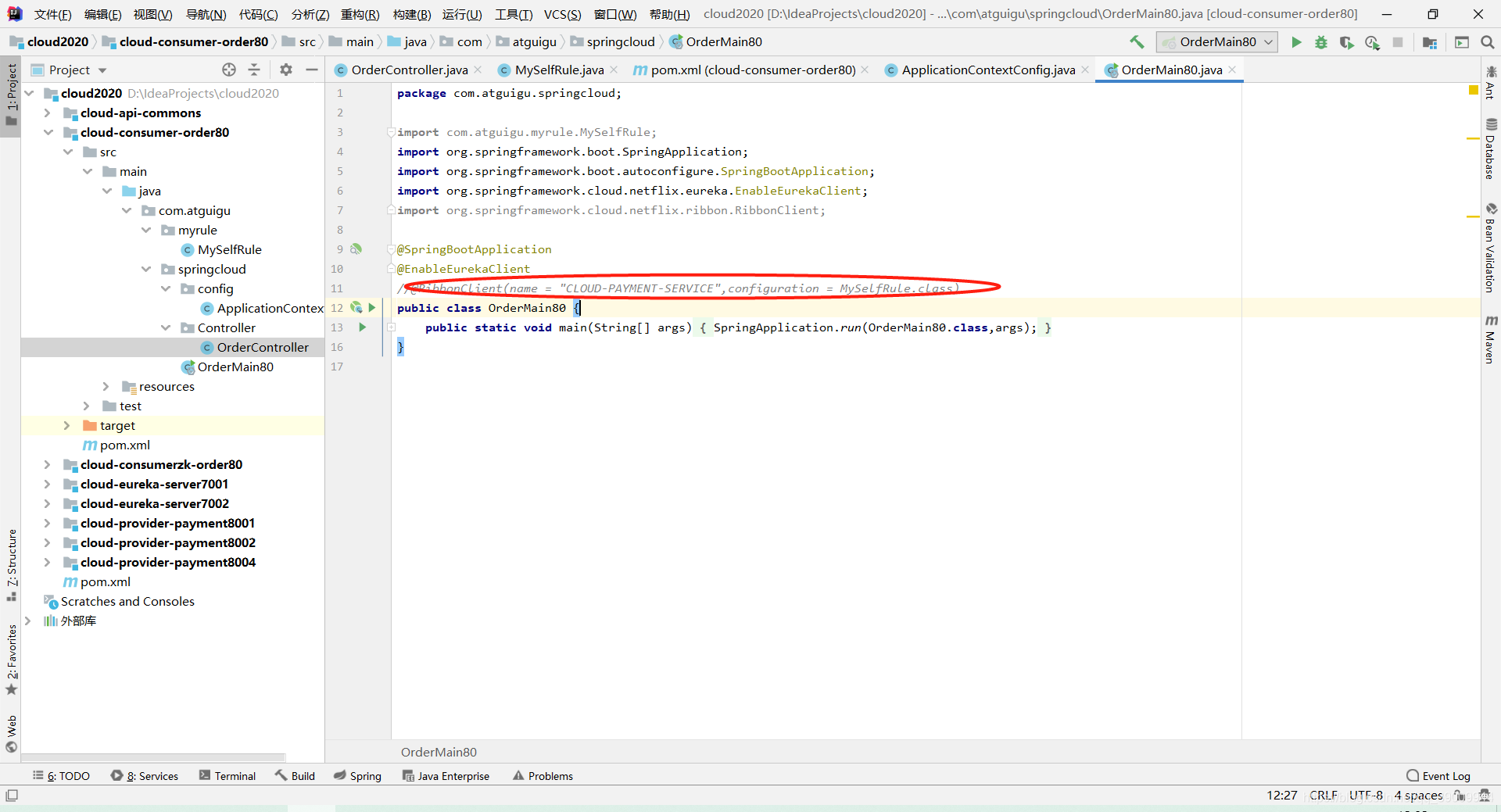Collapse the cloud2020 root node

pyautogui.click(x=30, y=93)
